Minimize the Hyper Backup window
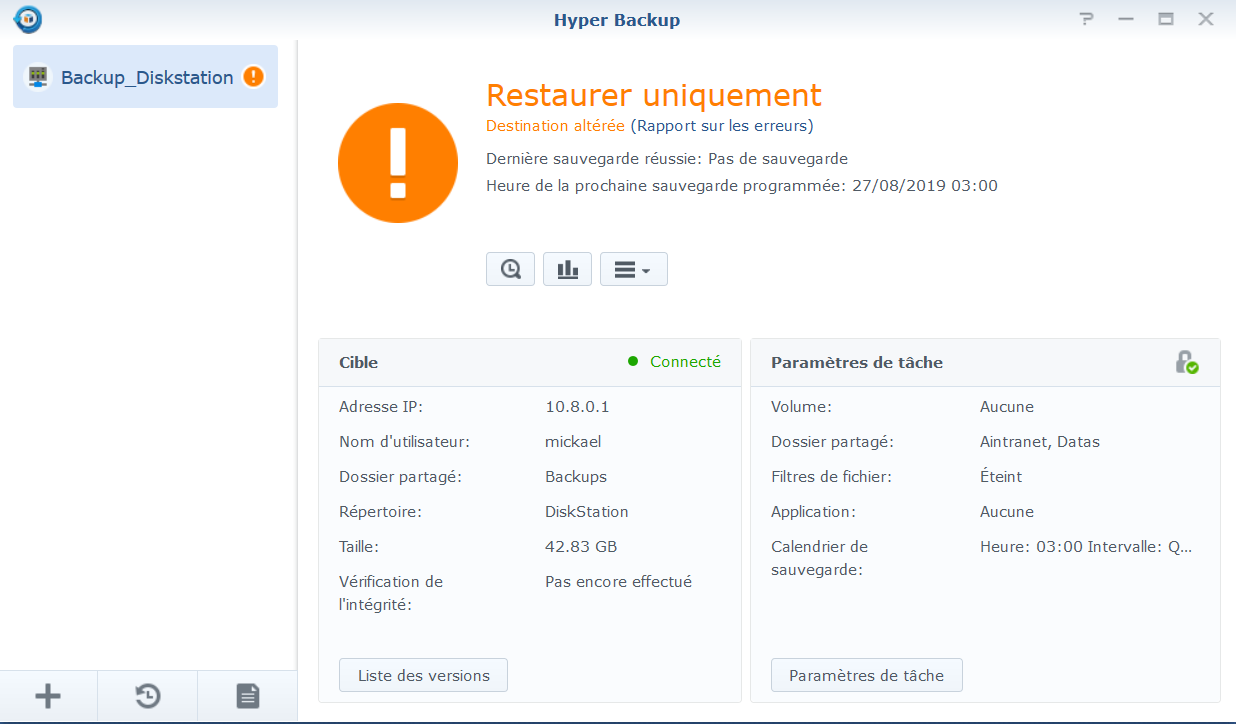 click(1126, 19)
